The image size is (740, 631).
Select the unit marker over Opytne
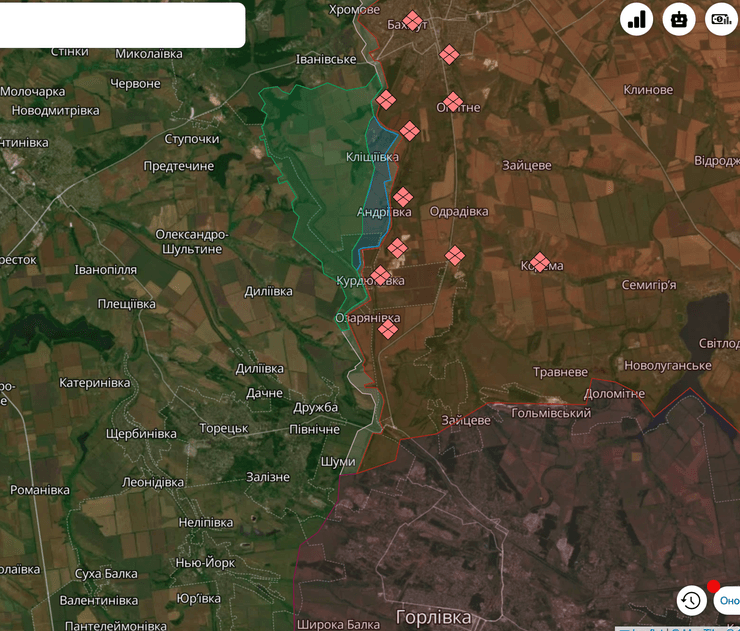(453, 101)
